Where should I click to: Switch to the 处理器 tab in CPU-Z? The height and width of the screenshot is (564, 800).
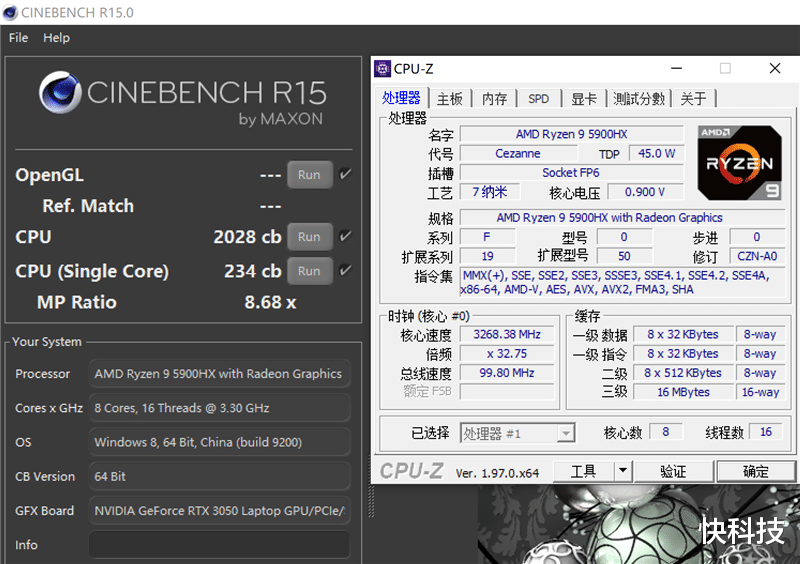click(401, 98)
